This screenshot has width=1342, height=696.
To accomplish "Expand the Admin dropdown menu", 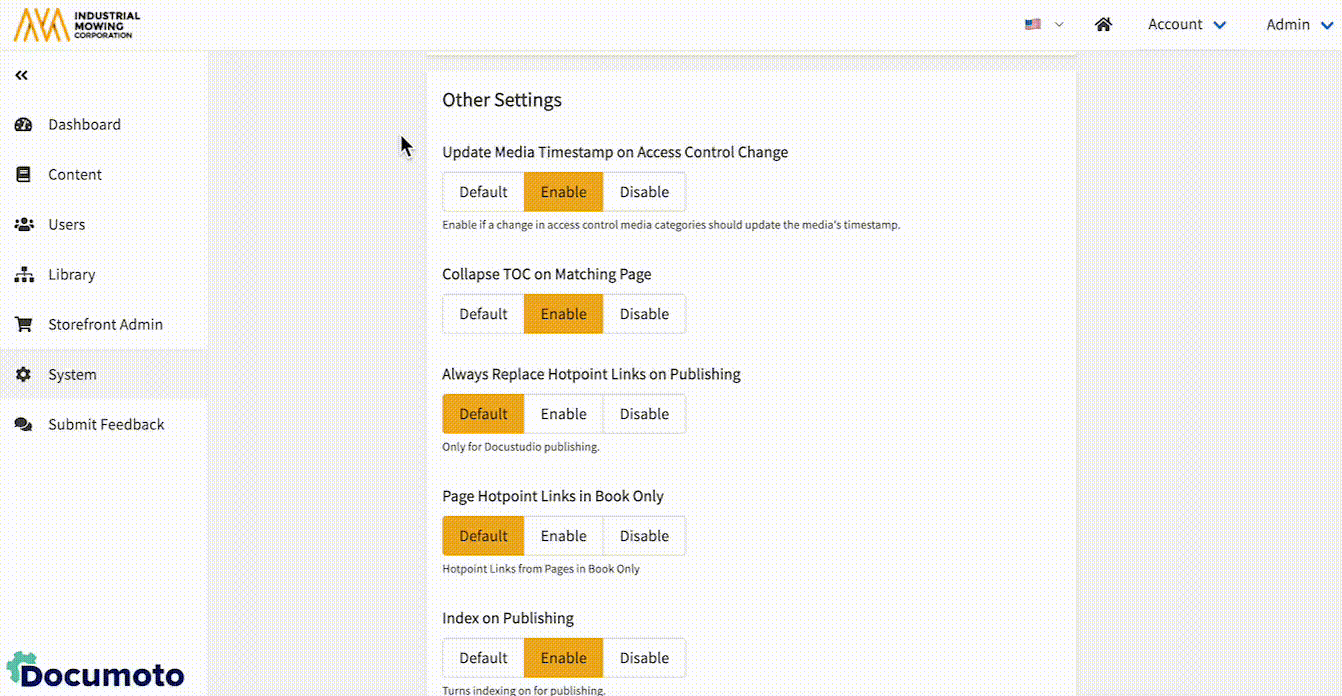I will [x=1301, y=25].
